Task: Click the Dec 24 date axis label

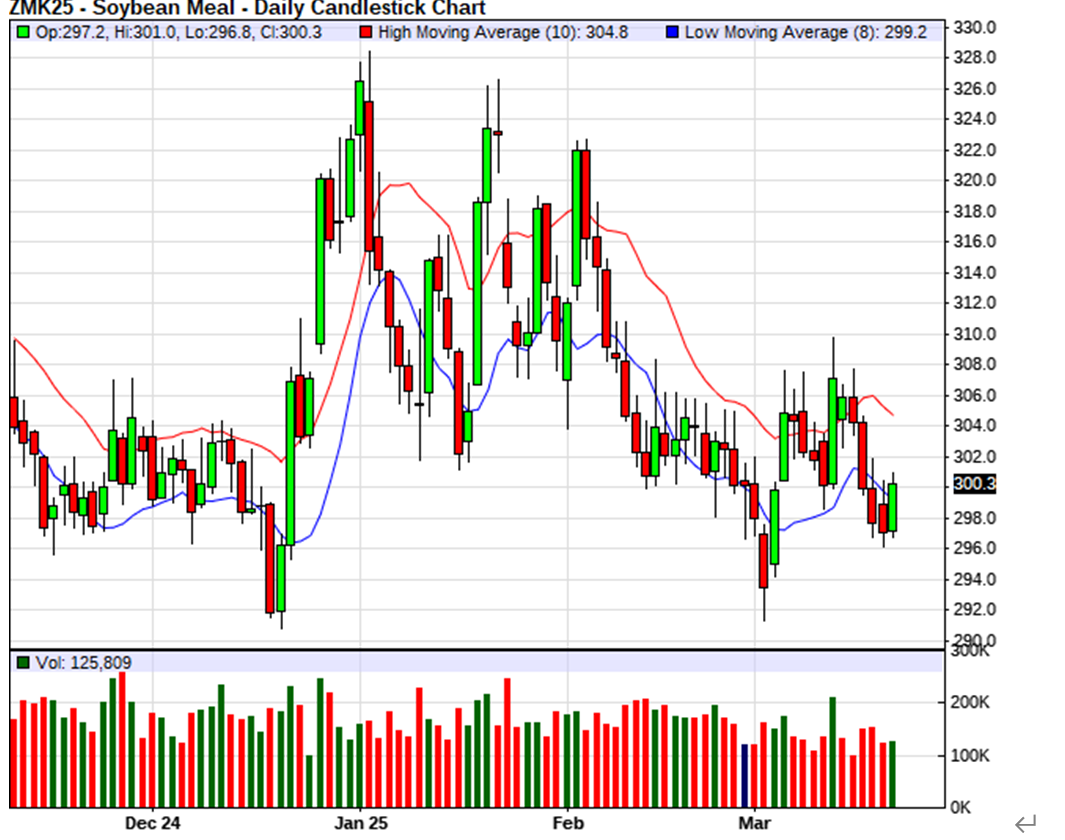Action: coord(153,823)
